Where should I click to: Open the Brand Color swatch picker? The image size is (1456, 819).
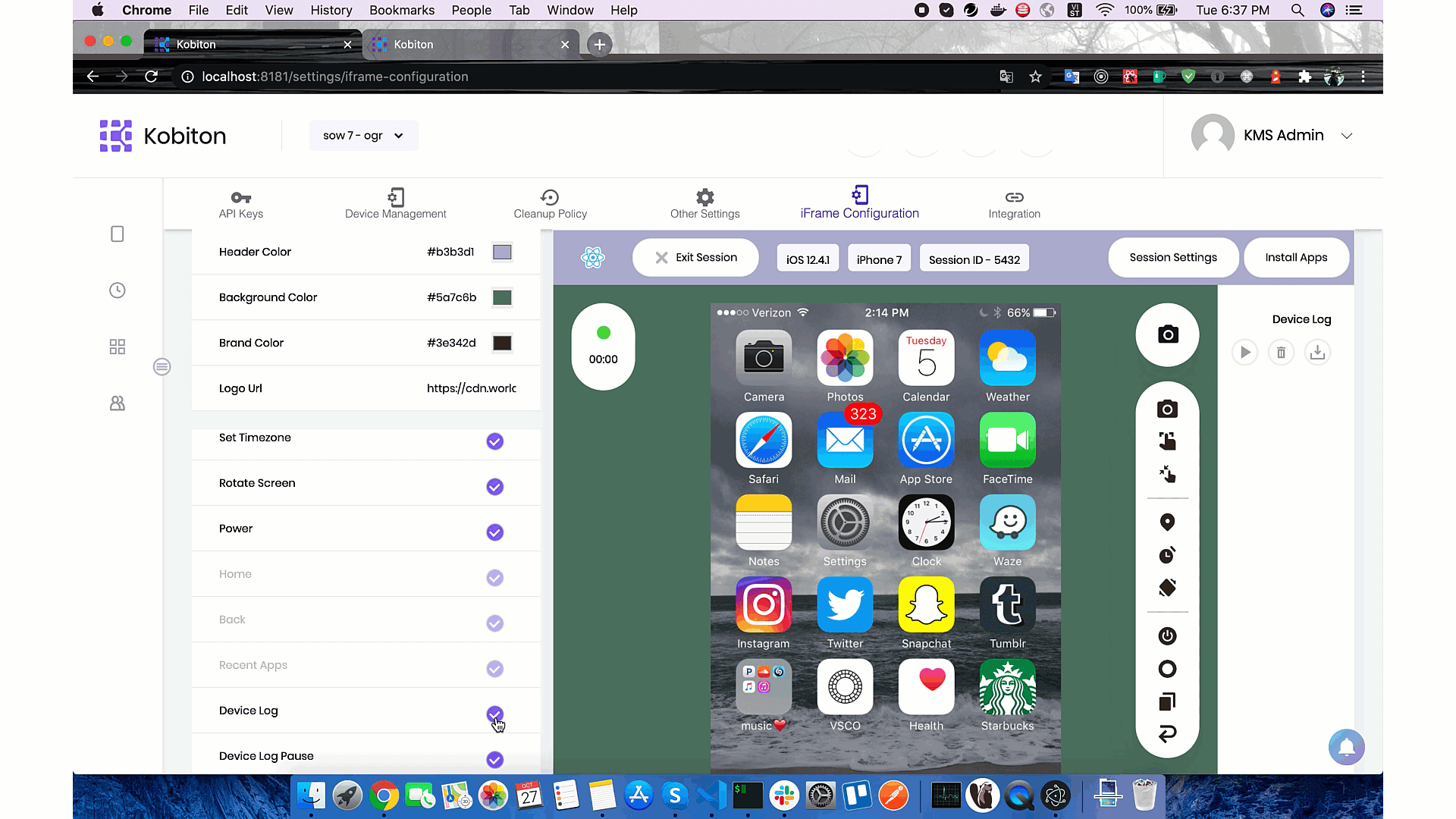[x=502, y=343]
